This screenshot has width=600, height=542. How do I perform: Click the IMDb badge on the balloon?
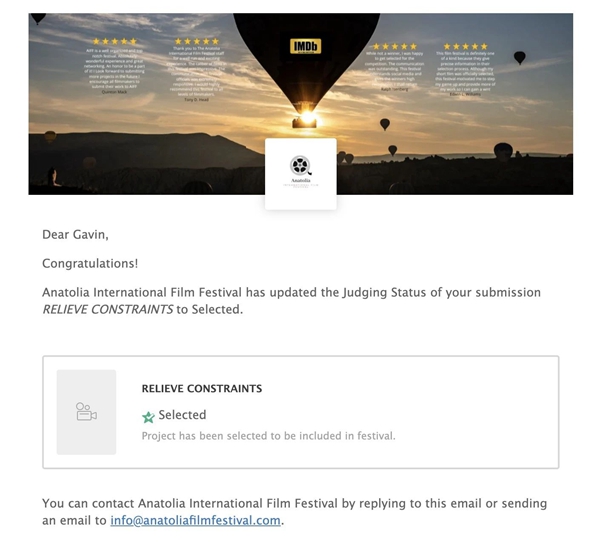pyautogui.click(x=305, y=46)
